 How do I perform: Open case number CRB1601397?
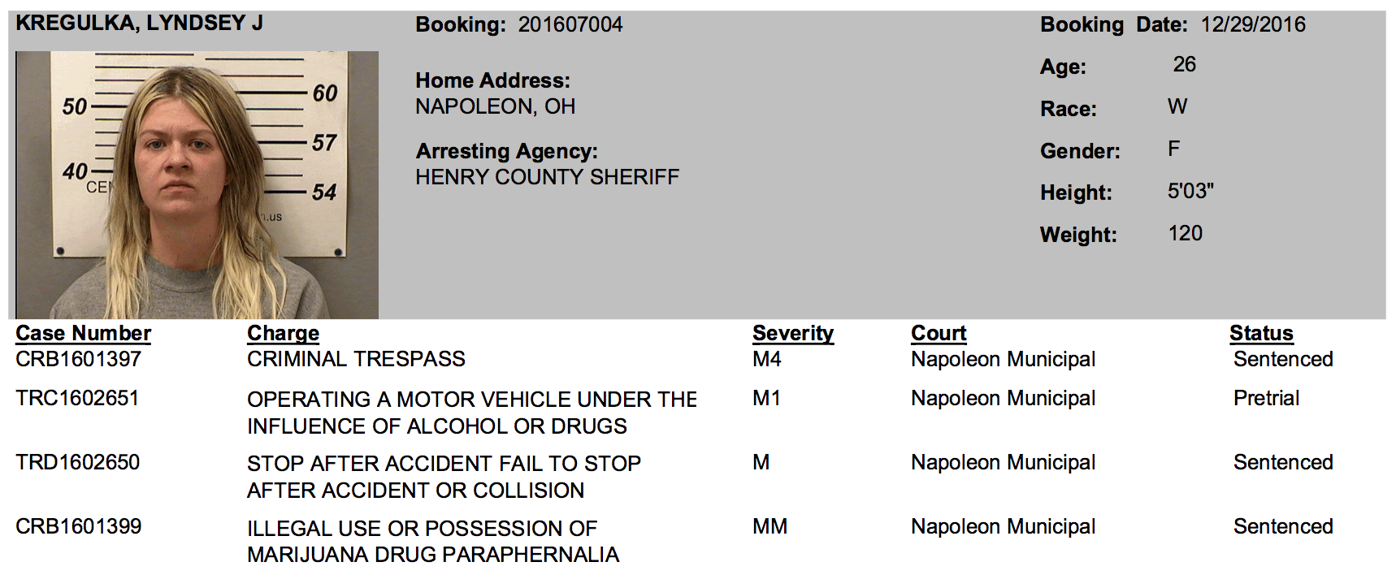[78, 359]
